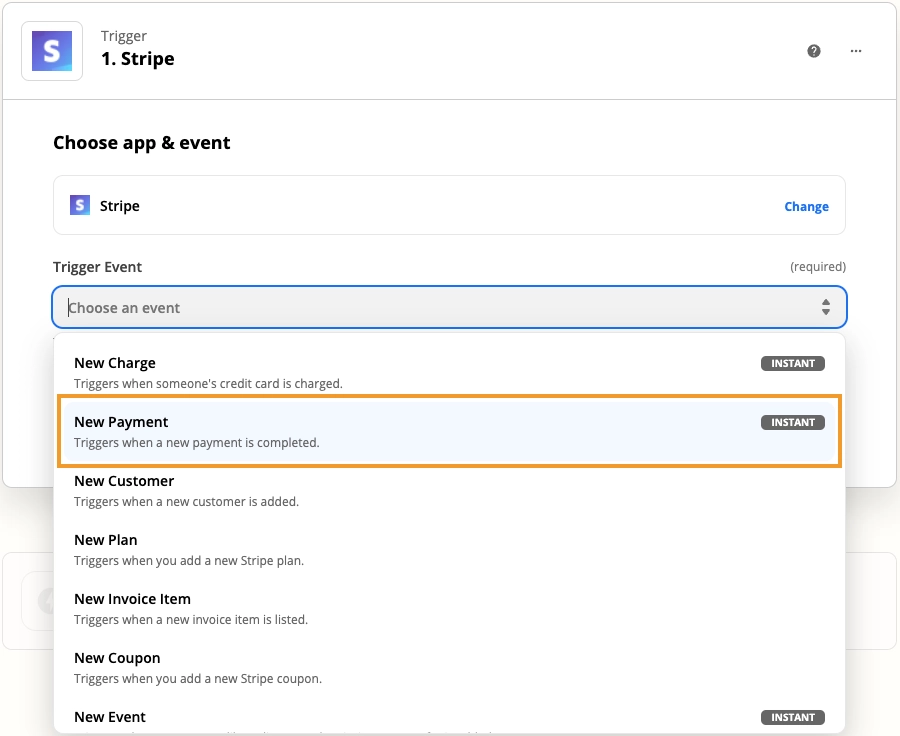Pick the New Coupon option
Viewport: 900px width, 736px height.
click(x=449, y=668)
